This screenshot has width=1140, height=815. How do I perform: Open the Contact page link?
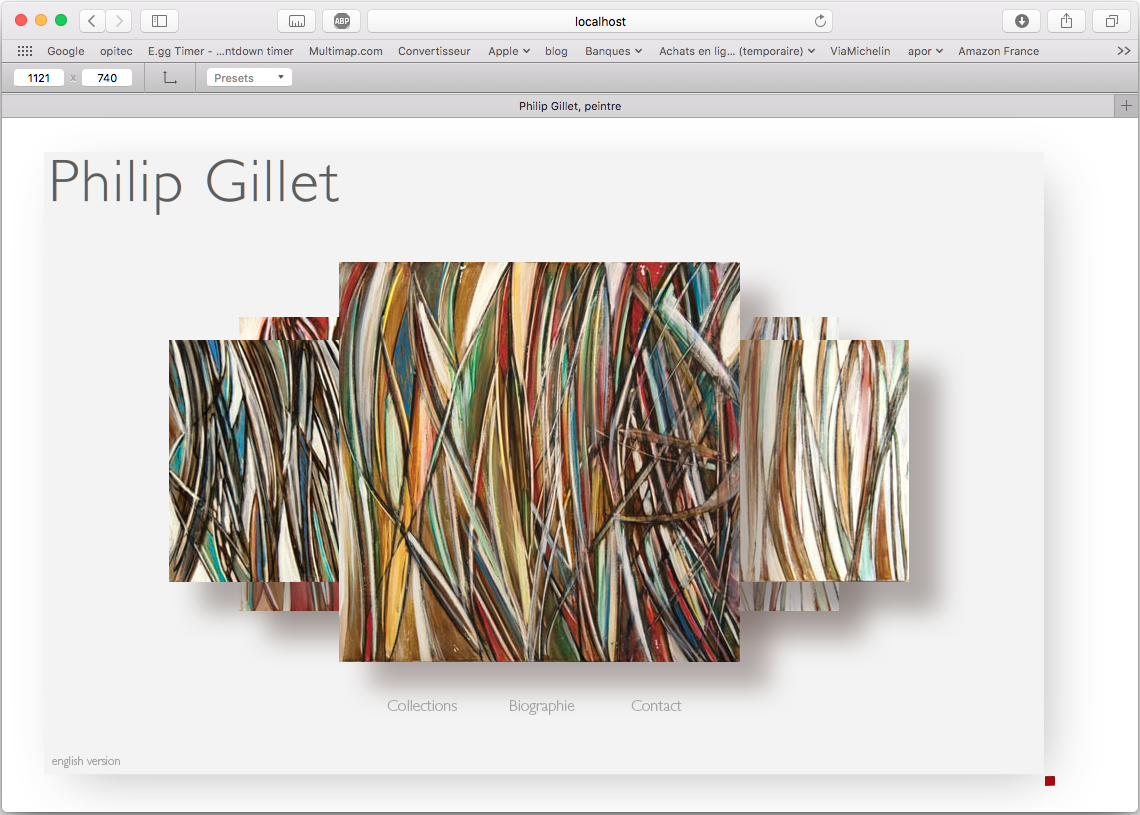[656, 705]
